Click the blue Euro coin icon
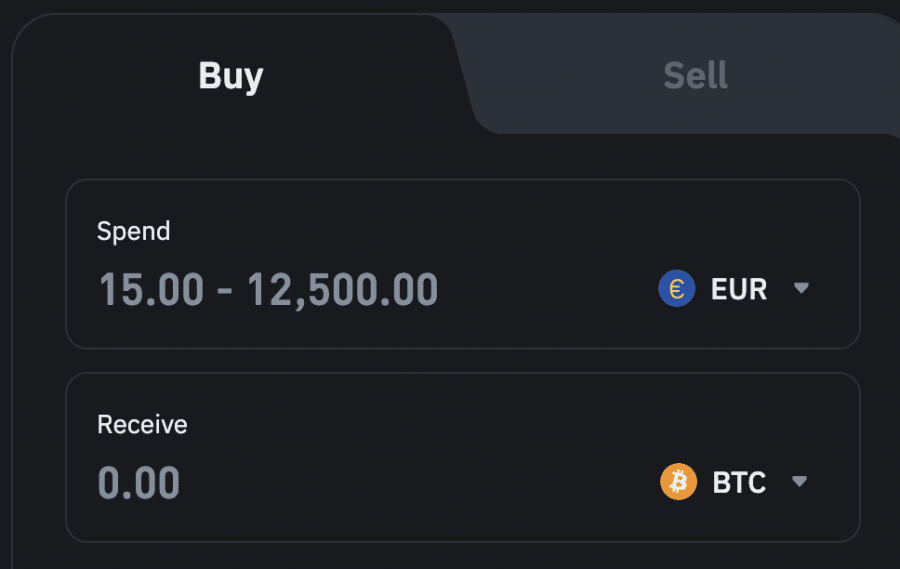 tap(677, 289)
